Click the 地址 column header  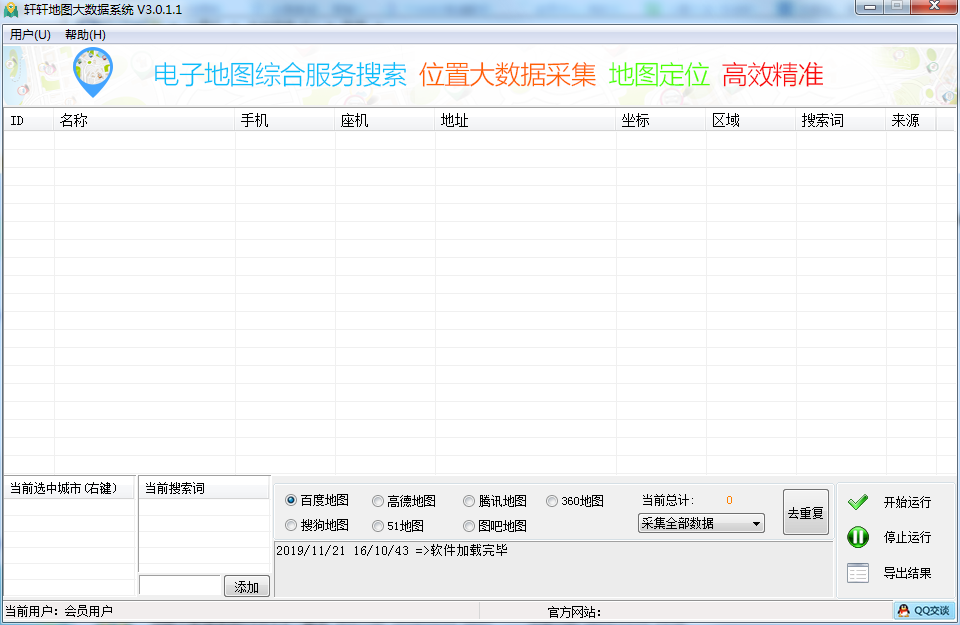click(x=525, y=121)
